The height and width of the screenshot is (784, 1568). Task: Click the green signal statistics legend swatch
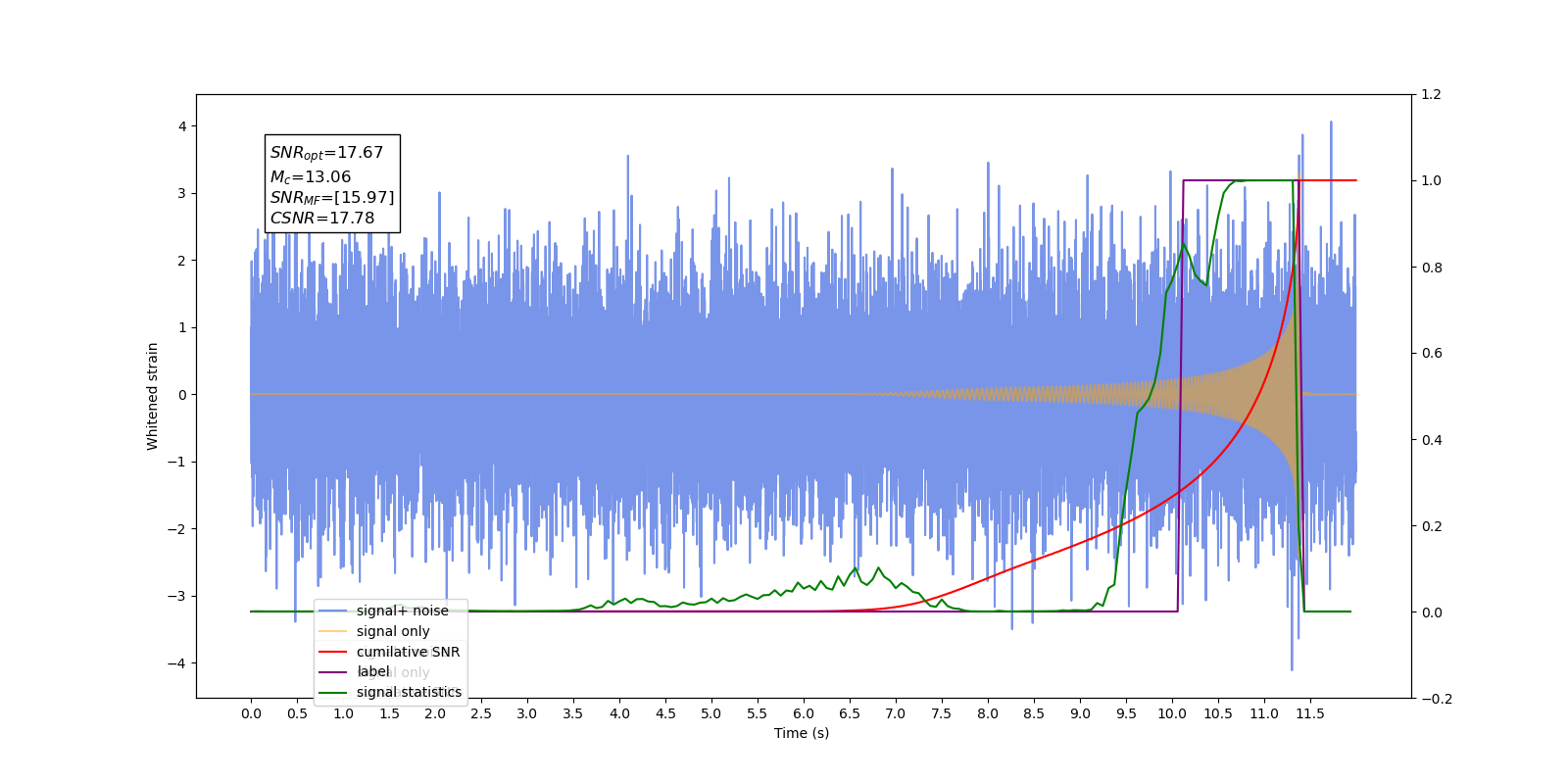tap(333, 693)
